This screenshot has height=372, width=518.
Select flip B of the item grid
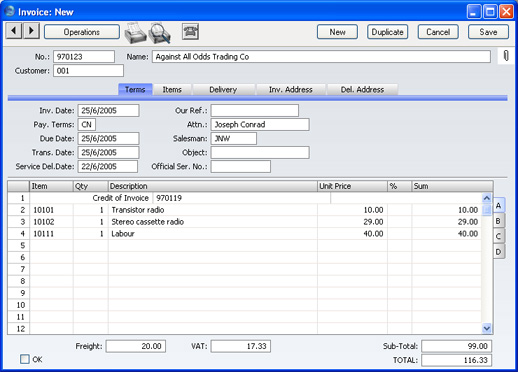499,221
